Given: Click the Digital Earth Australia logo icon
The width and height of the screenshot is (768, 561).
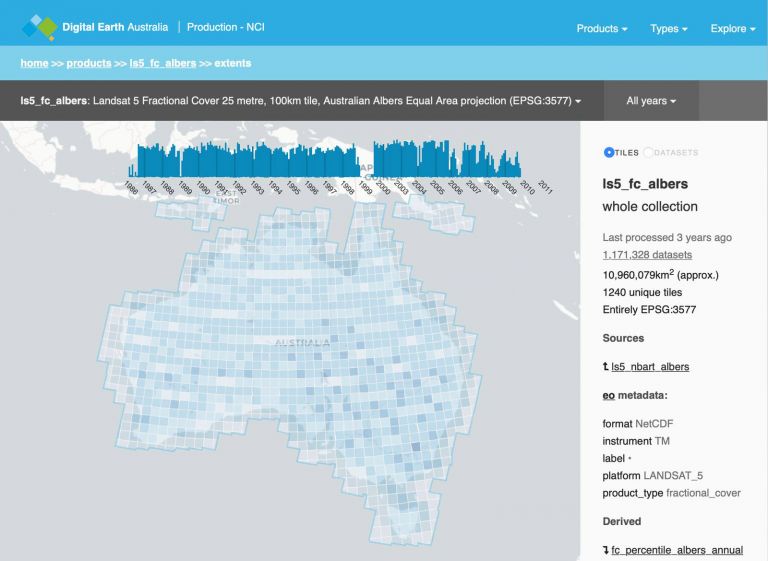Looking at the screenshot, I should [40, 27].
